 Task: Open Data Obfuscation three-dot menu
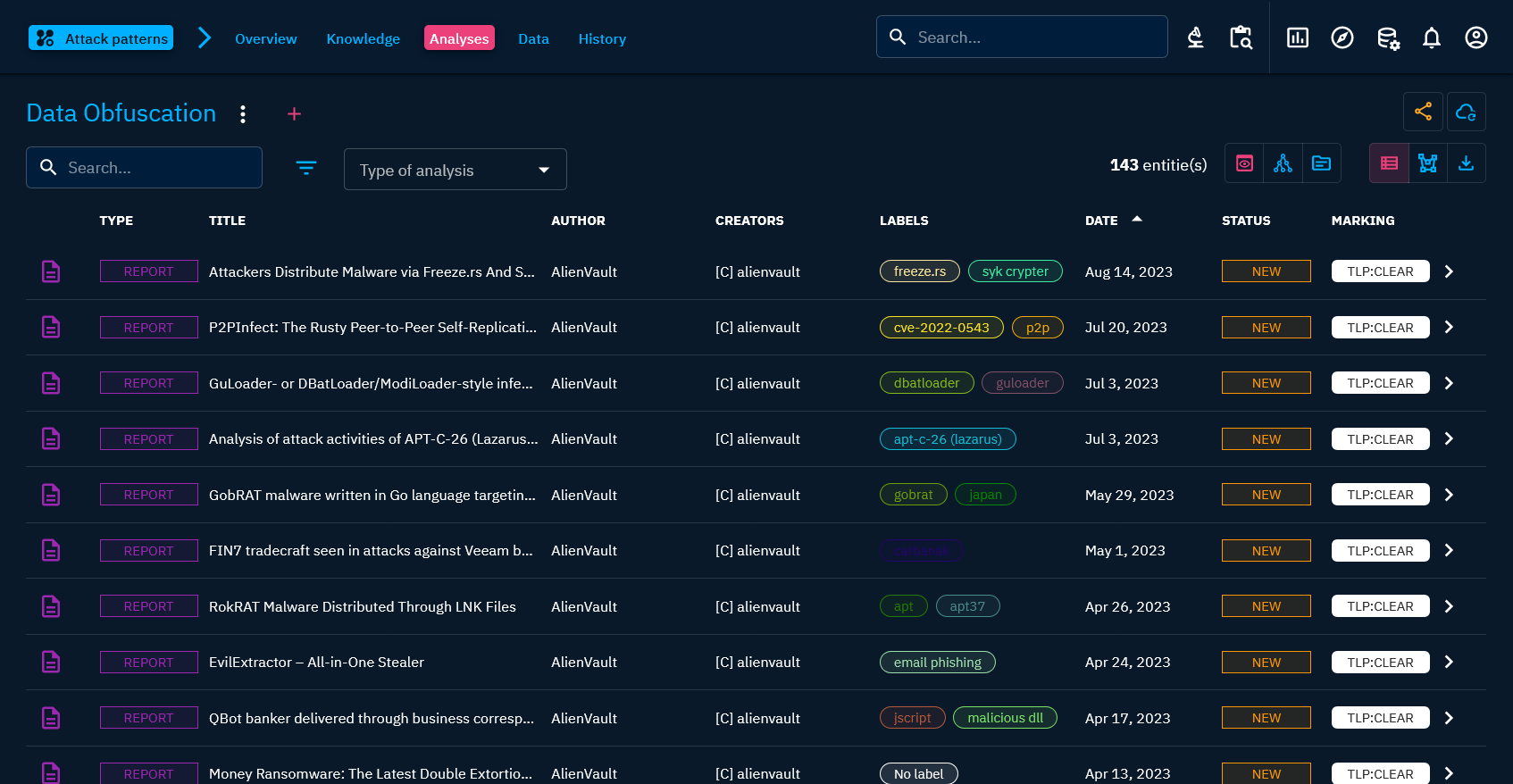(x=243, y=113)
